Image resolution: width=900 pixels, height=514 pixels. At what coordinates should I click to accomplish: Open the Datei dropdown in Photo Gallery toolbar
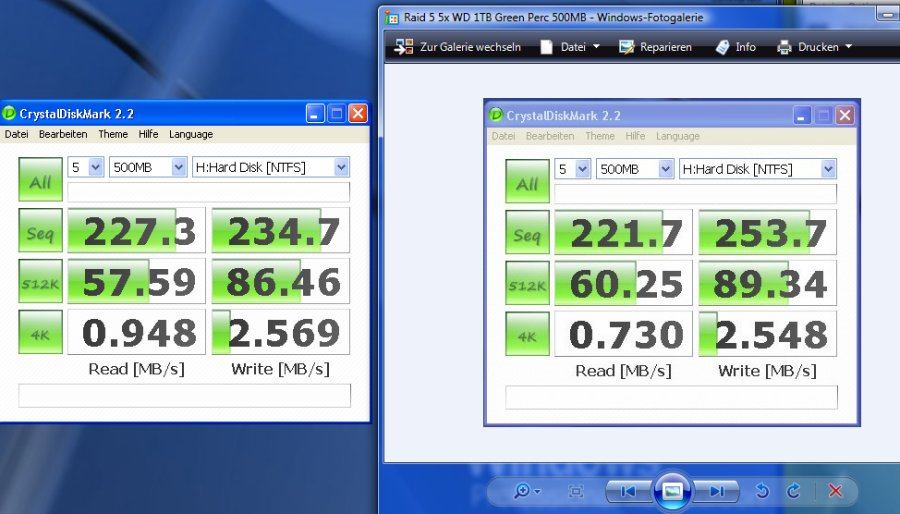[x=570, y=47]
